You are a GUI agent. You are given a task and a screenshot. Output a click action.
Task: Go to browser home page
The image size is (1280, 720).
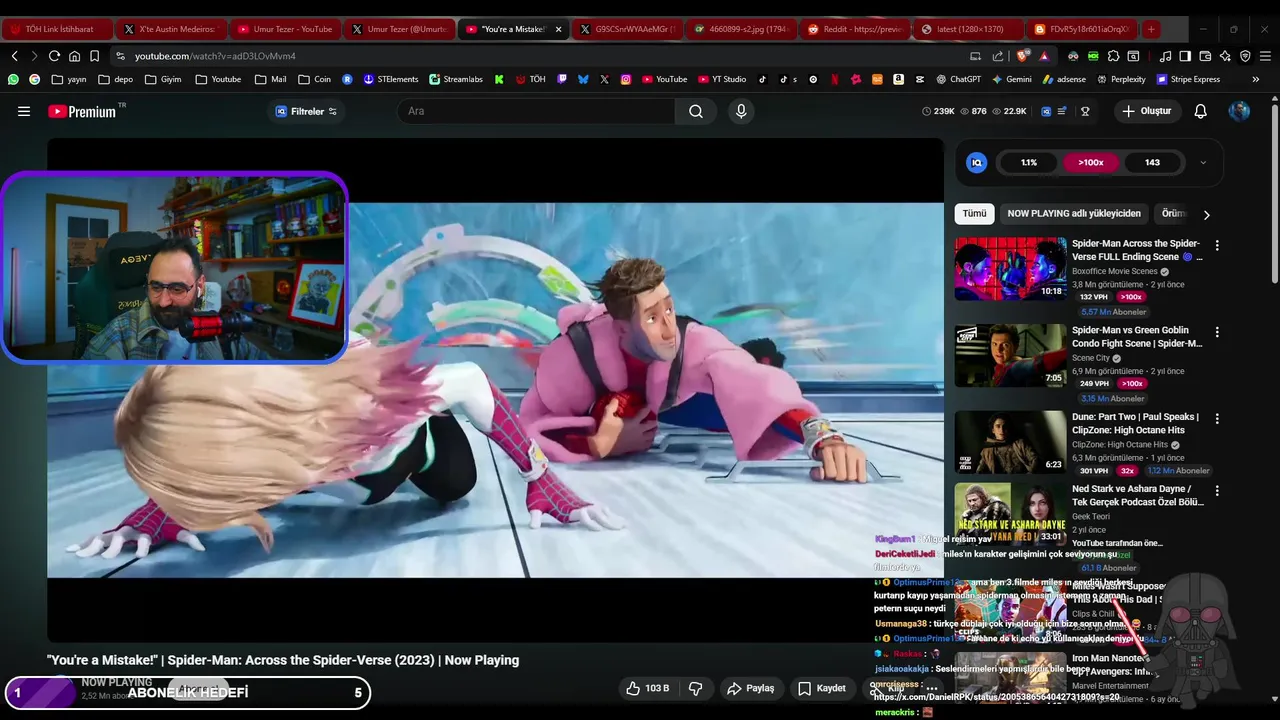pyautogui.click(x=74, y=56)
